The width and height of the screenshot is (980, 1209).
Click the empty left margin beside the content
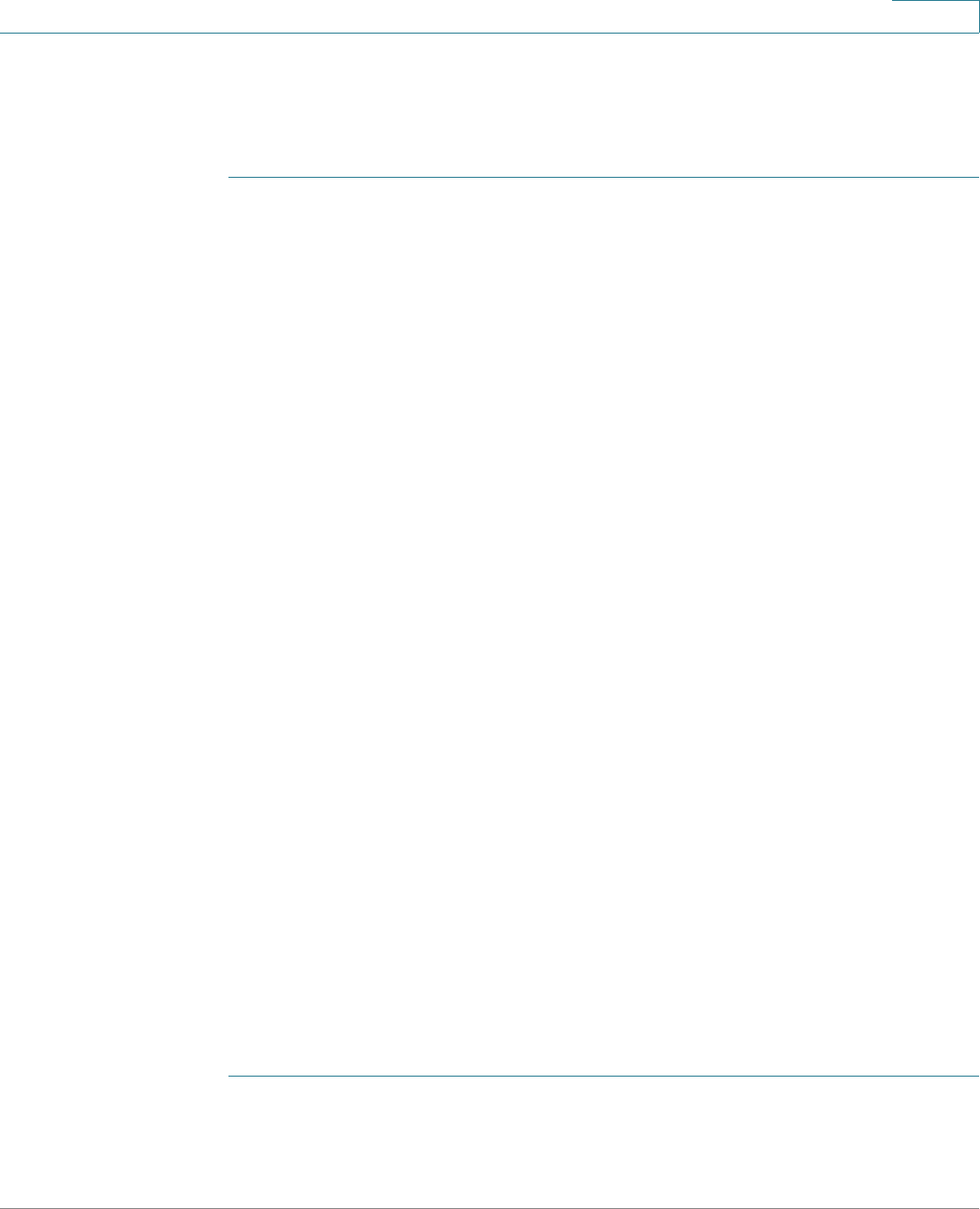113,627
